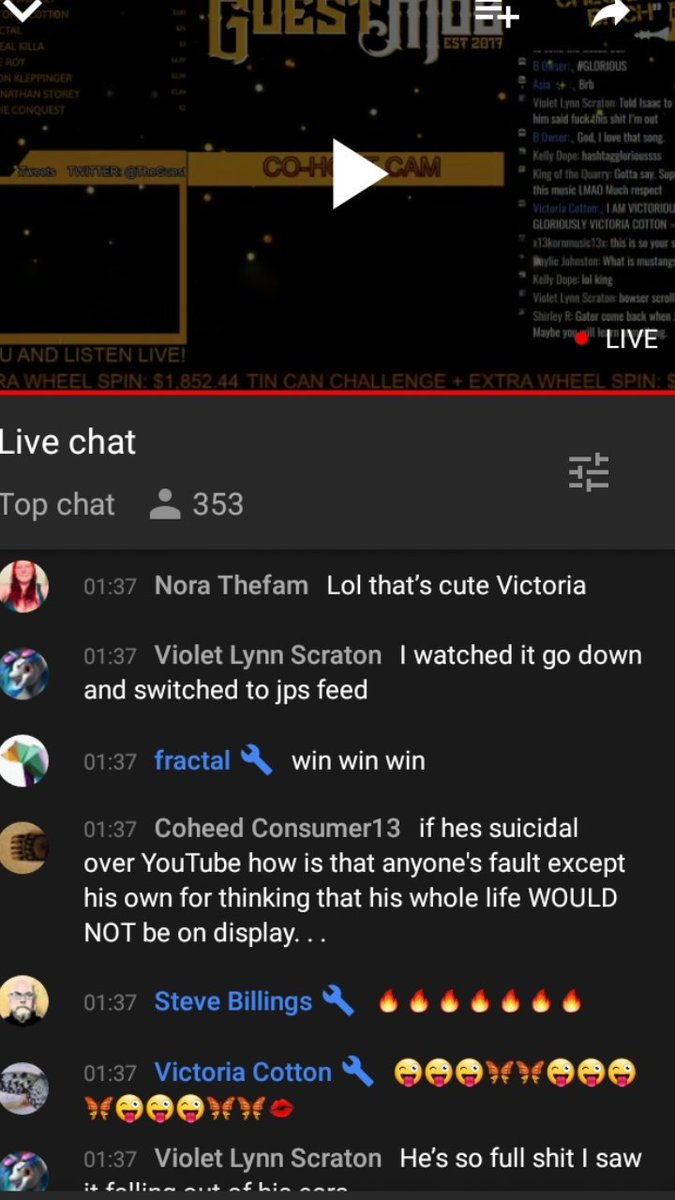Viewport: 675px width, 1200px height.
Task: Tap the viewer count 353 icon
Action: click(164, 504)
